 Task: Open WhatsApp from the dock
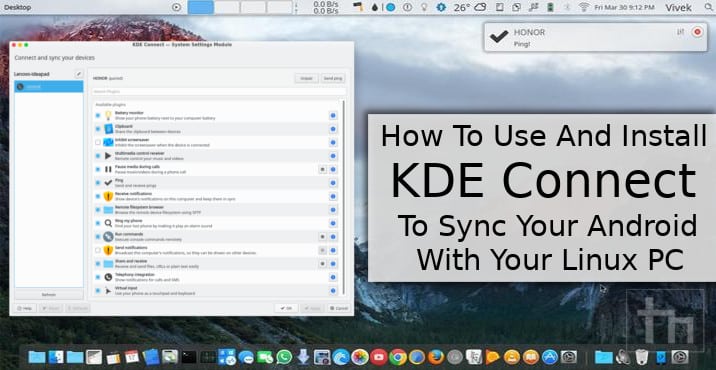coord(284,357)
